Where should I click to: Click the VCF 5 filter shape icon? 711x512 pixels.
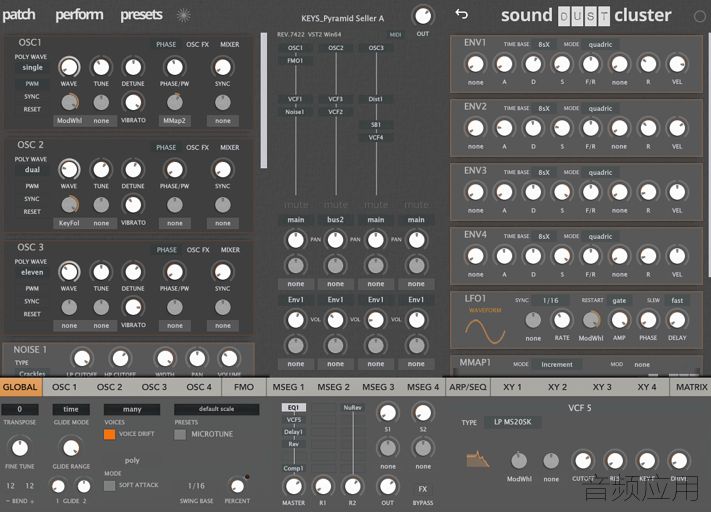[x=477, y=459]
